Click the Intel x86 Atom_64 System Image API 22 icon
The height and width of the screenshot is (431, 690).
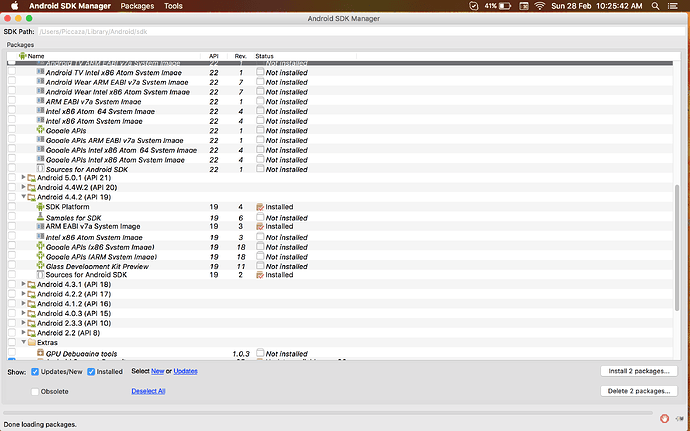tap(40, 111)
